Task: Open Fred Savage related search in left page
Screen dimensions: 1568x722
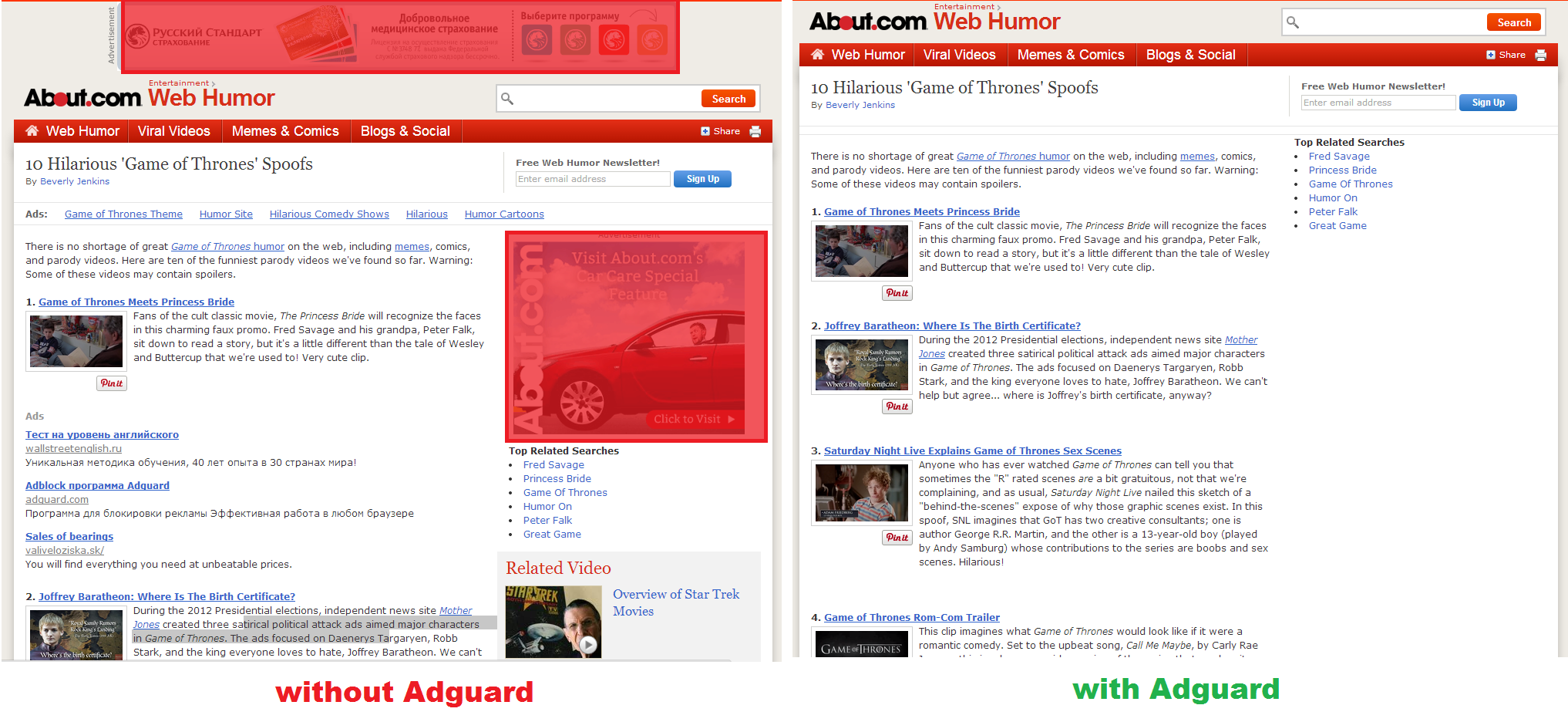Action: click(554, 465)
